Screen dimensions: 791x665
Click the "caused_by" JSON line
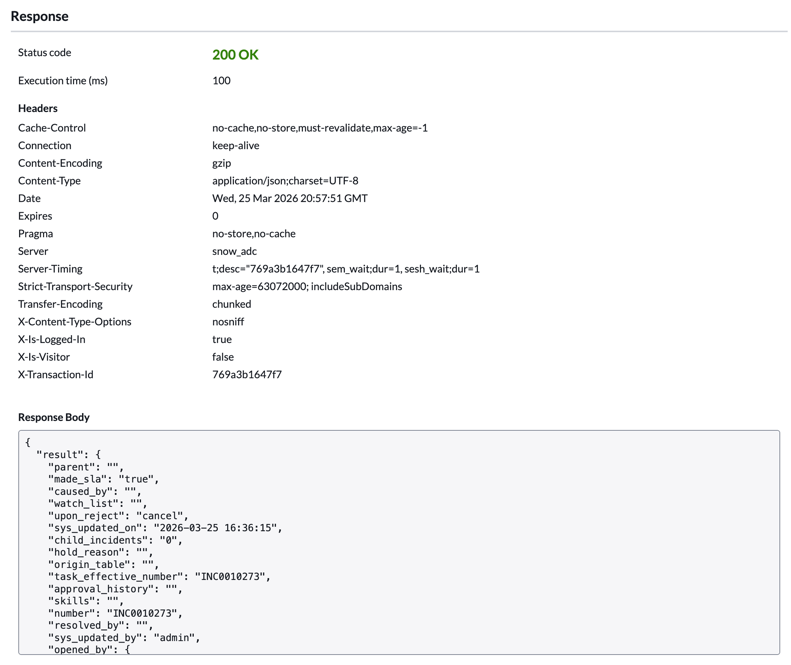(95, 491)
